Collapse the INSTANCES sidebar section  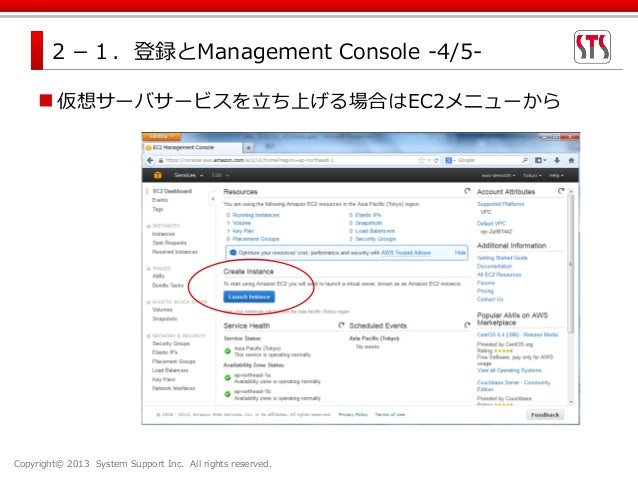tap(149, 226)
